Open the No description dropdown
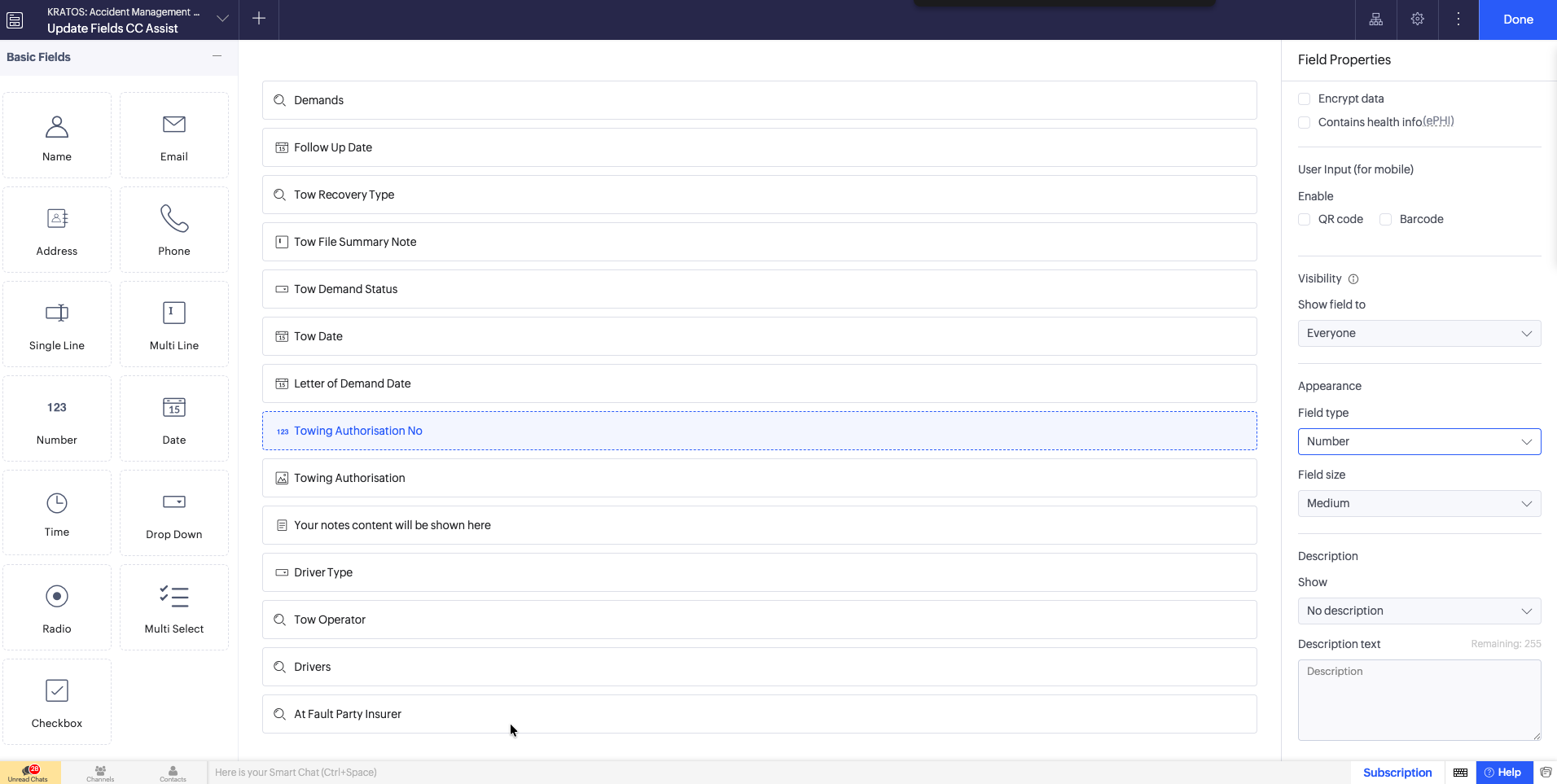This screenshot has width=1557, height=784. pos(1419,611)
